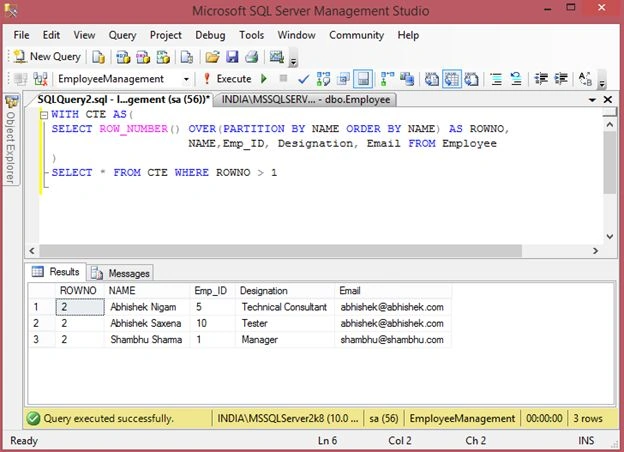Click the Open File folder icon

click(213, 57)
